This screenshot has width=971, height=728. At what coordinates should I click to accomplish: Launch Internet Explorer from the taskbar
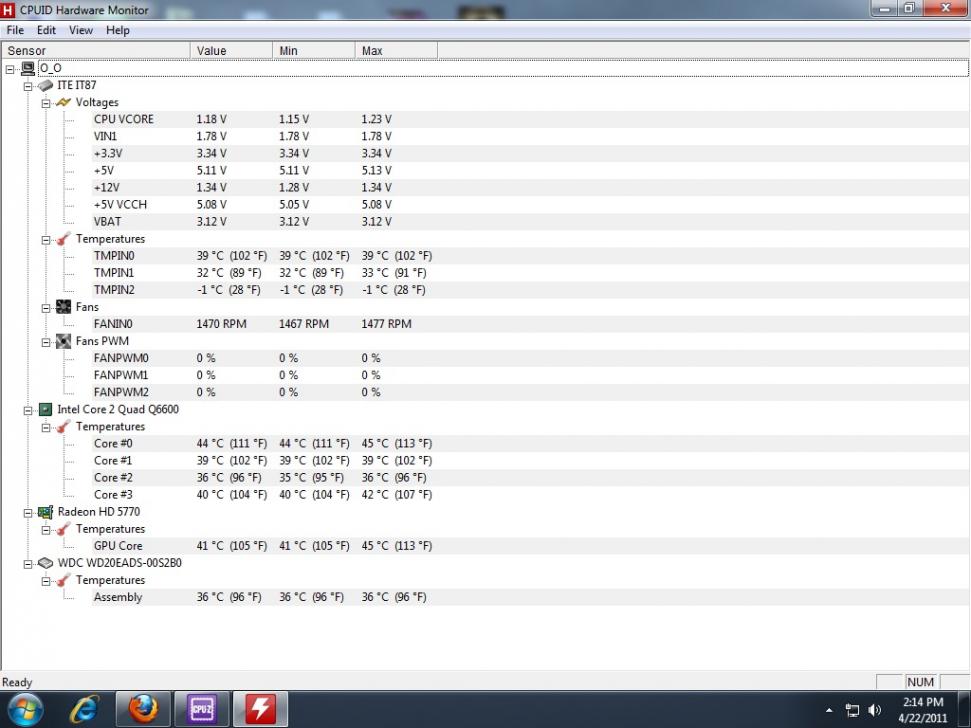pos(84,709)
